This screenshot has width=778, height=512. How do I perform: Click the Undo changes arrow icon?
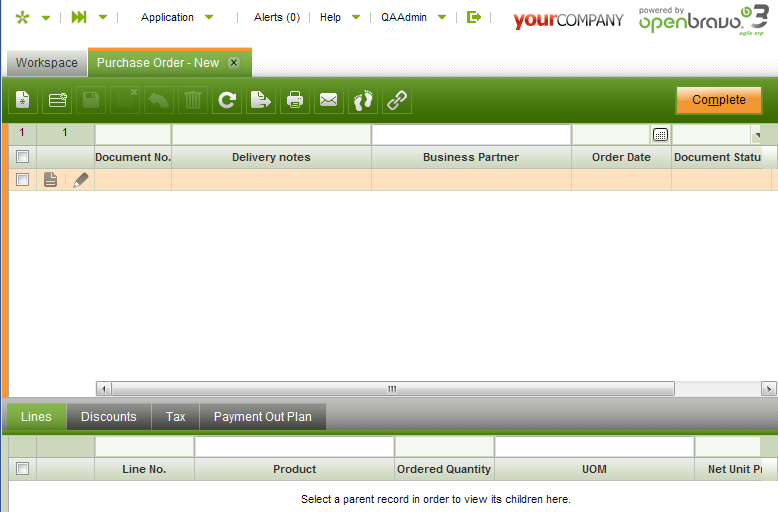point(159,100)
